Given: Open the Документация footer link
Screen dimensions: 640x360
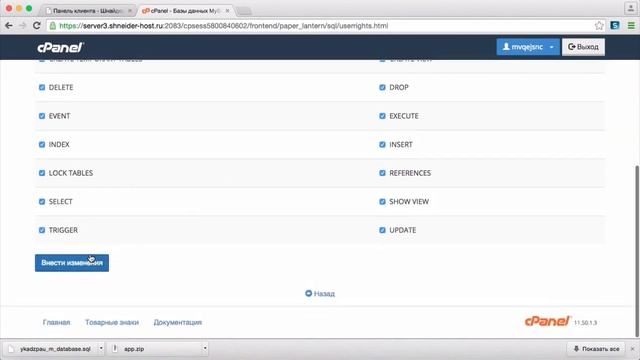Looking at the screenshot, I should click(178, 322).
